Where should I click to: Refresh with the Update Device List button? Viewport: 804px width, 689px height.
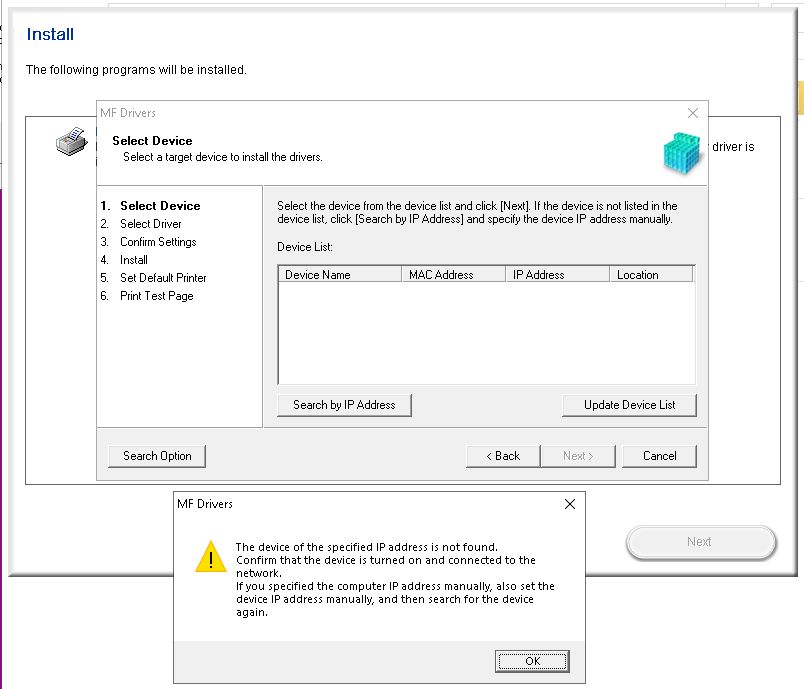click(x=629, y=405)
